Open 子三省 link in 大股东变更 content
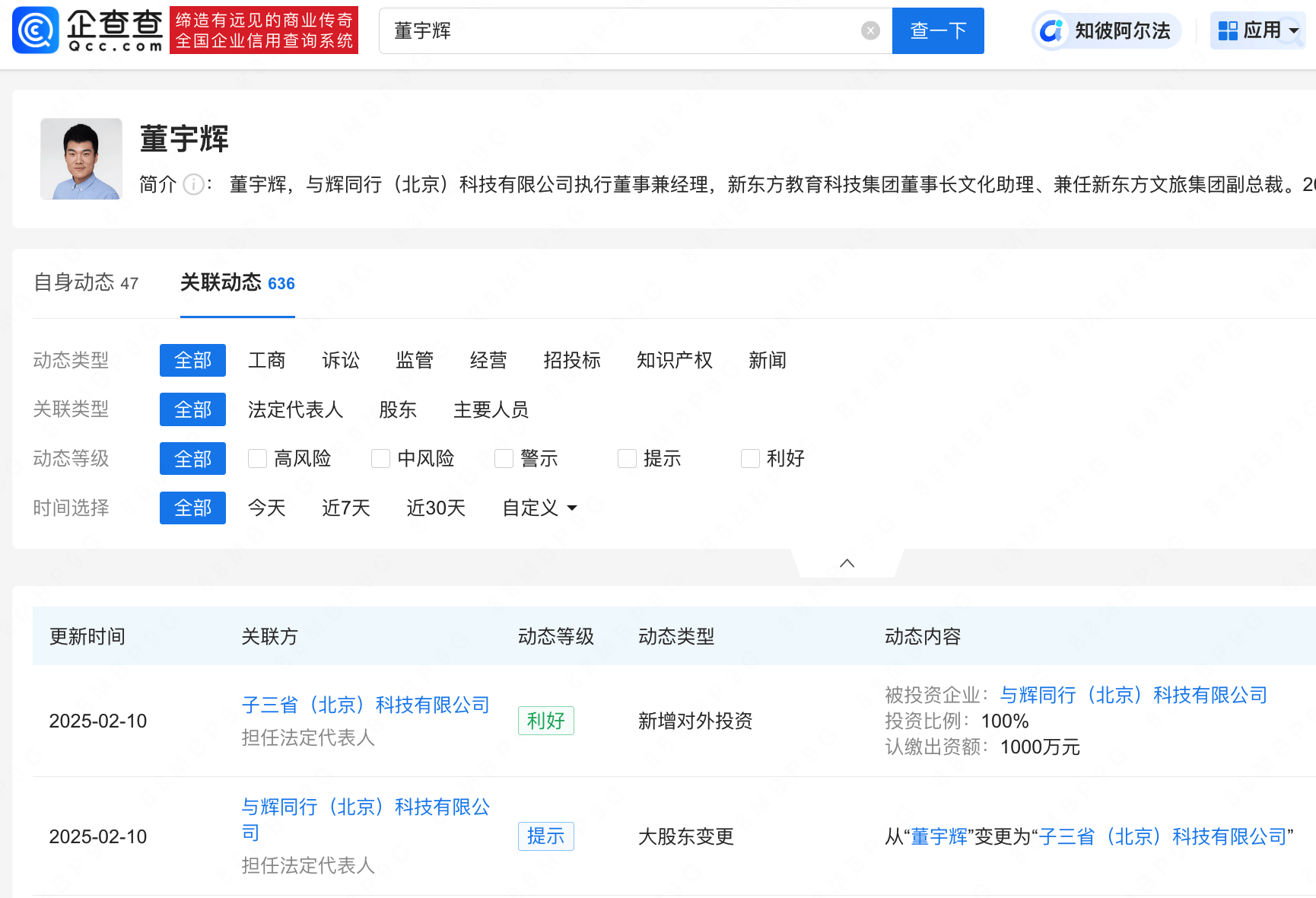The width and height of the screenshot is (1316, 898). coord(1162,837)
